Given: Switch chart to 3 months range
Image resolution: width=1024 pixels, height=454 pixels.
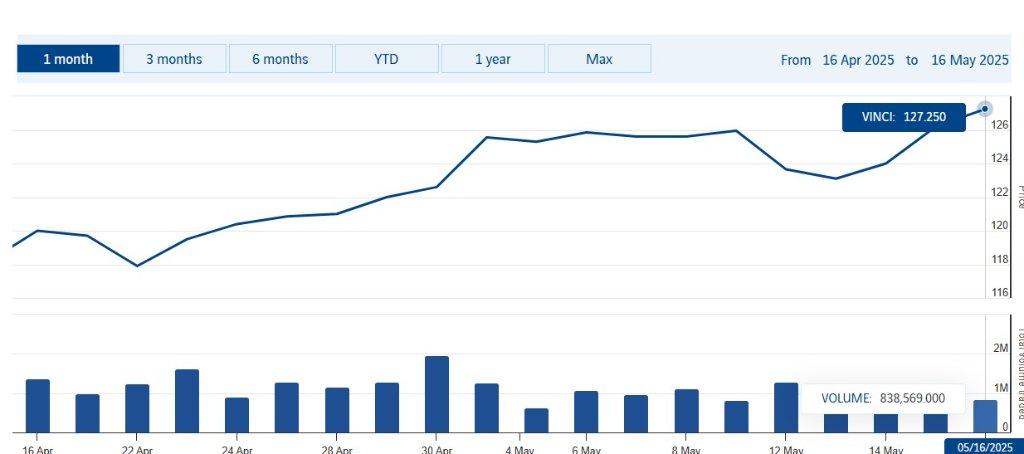Looking at the screenshot, I should [x=174, y=59].
